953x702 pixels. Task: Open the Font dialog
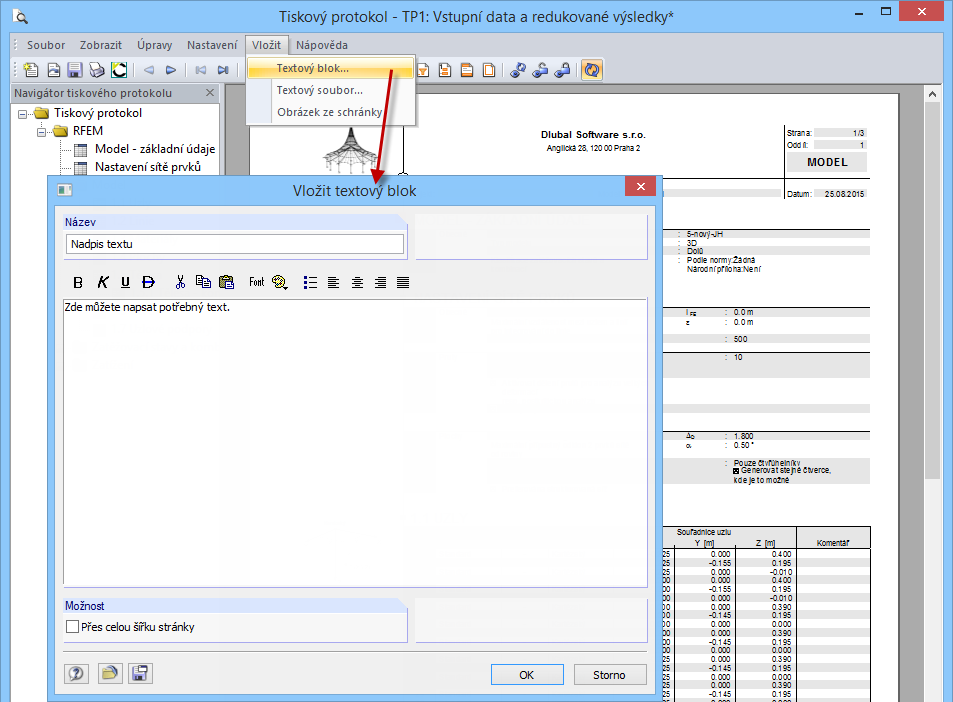(x=256, y=282)
